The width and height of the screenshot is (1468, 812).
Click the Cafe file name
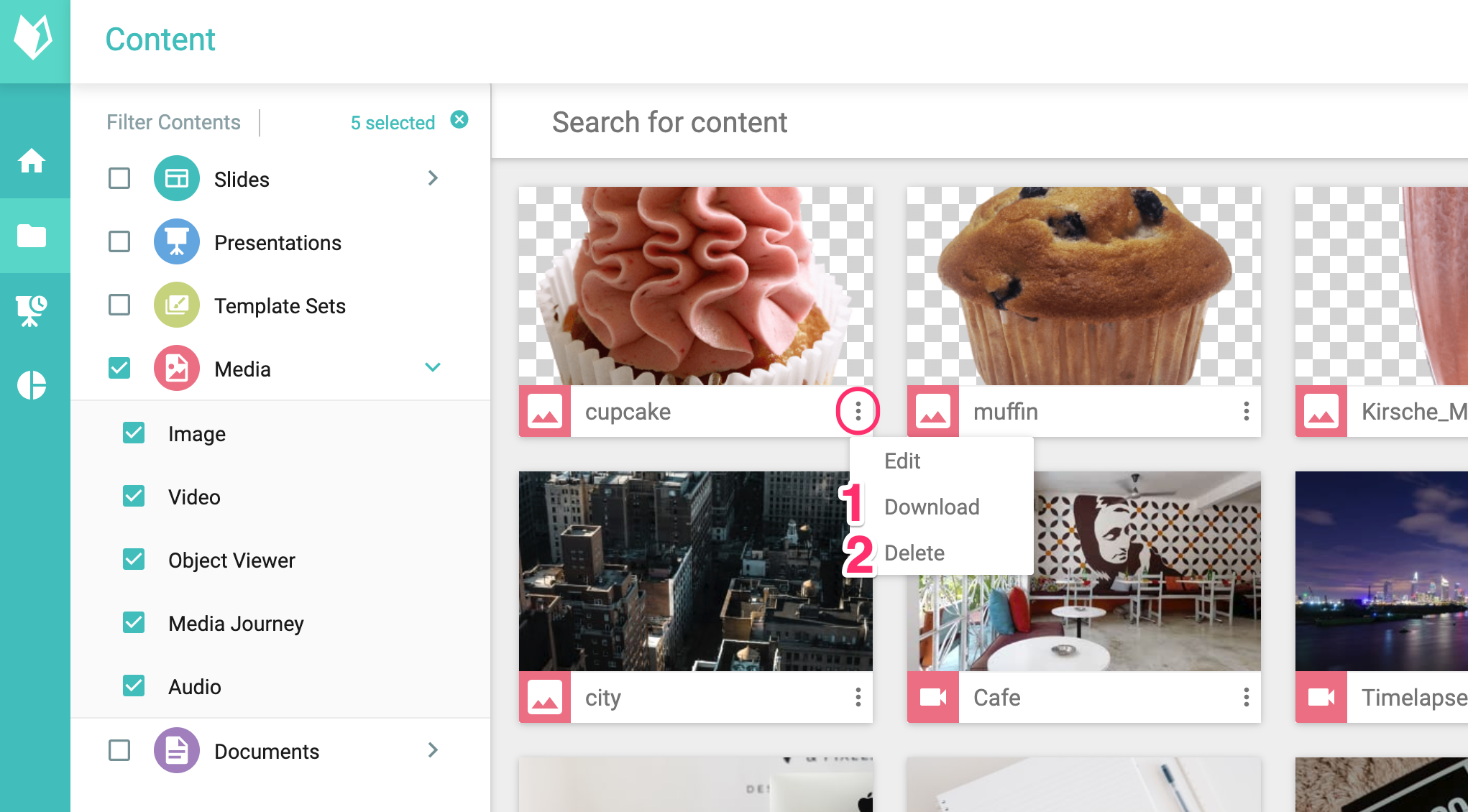coord(996,697)
